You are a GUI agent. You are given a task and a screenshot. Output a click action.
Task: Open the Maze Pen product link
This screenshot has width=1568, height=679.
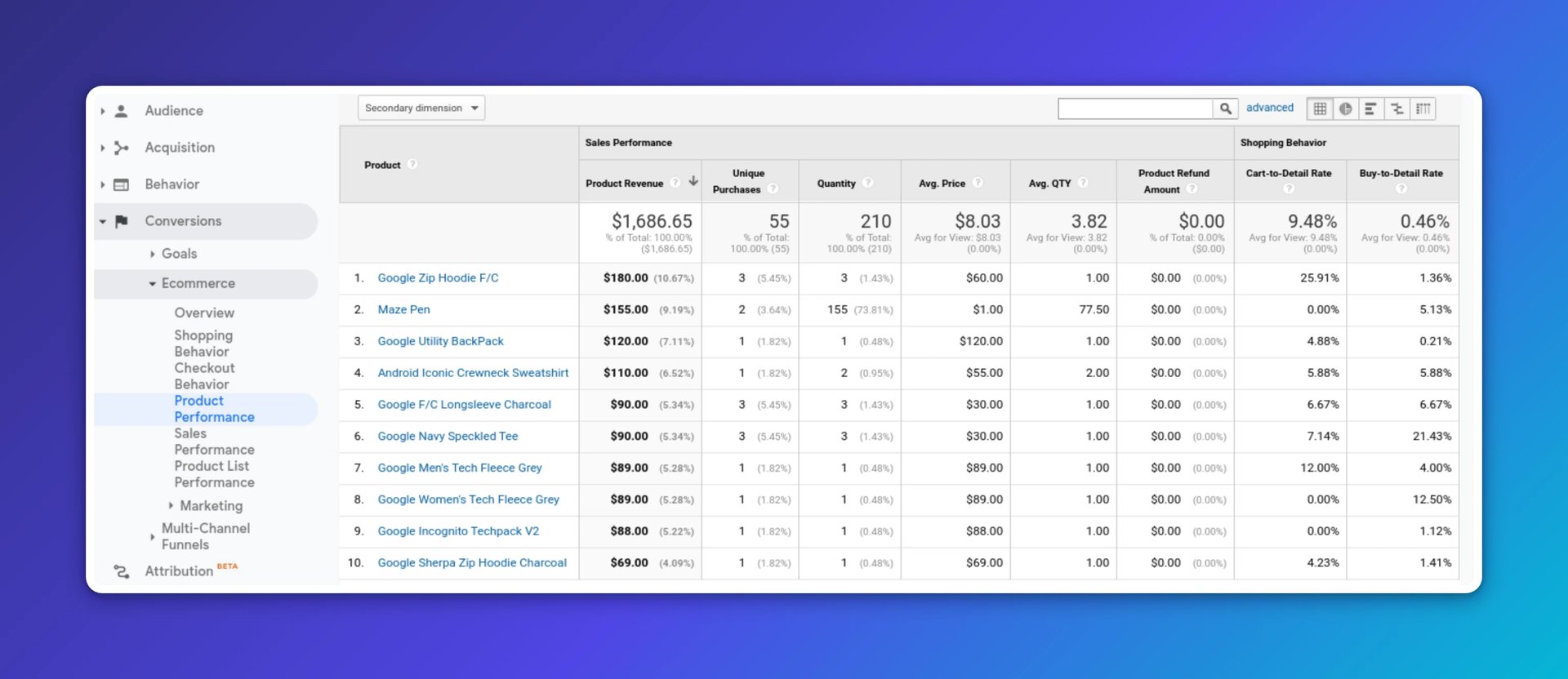click(x=403, y=310)
